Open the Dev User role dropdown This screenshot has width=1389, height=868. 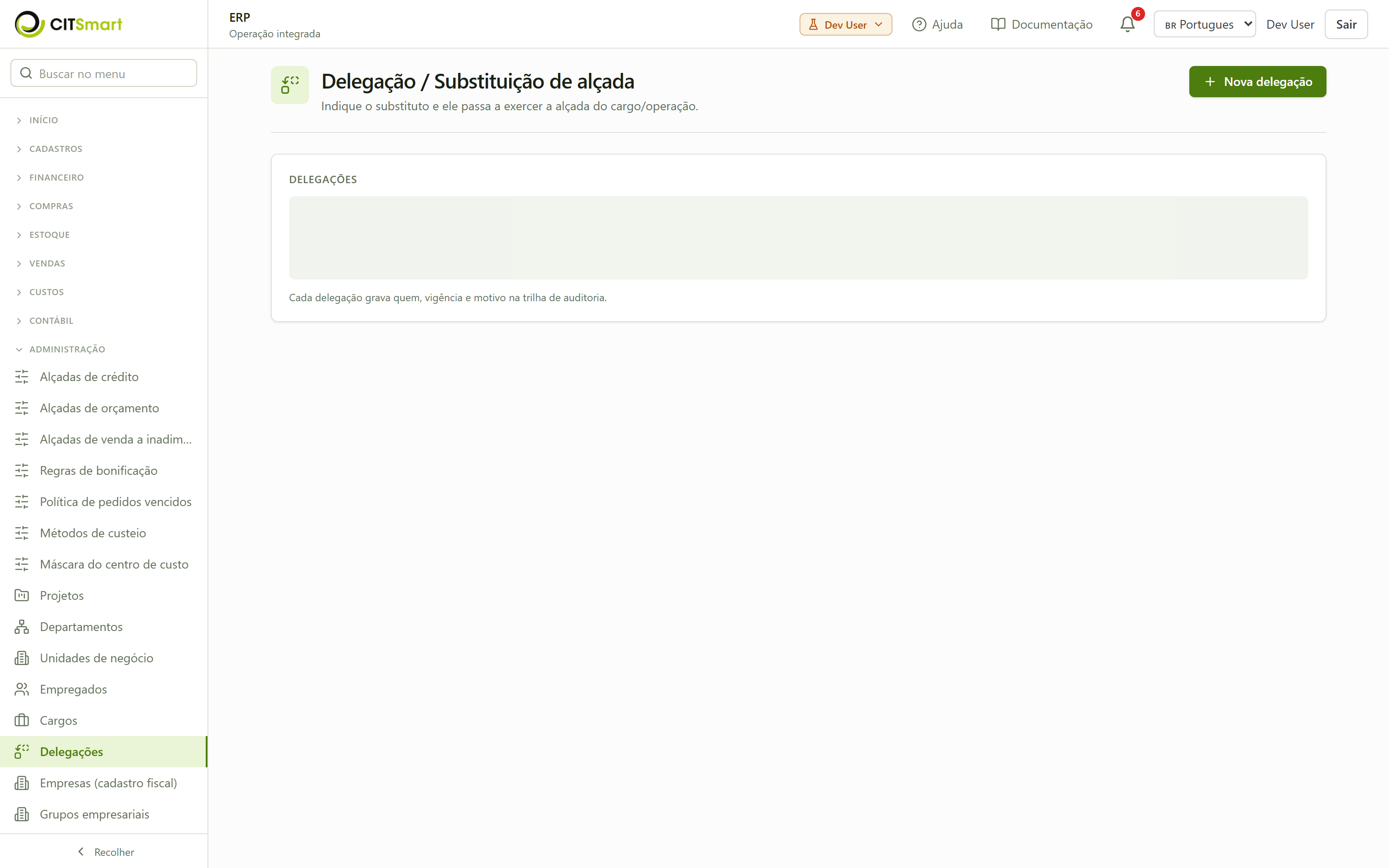point(846,24)
